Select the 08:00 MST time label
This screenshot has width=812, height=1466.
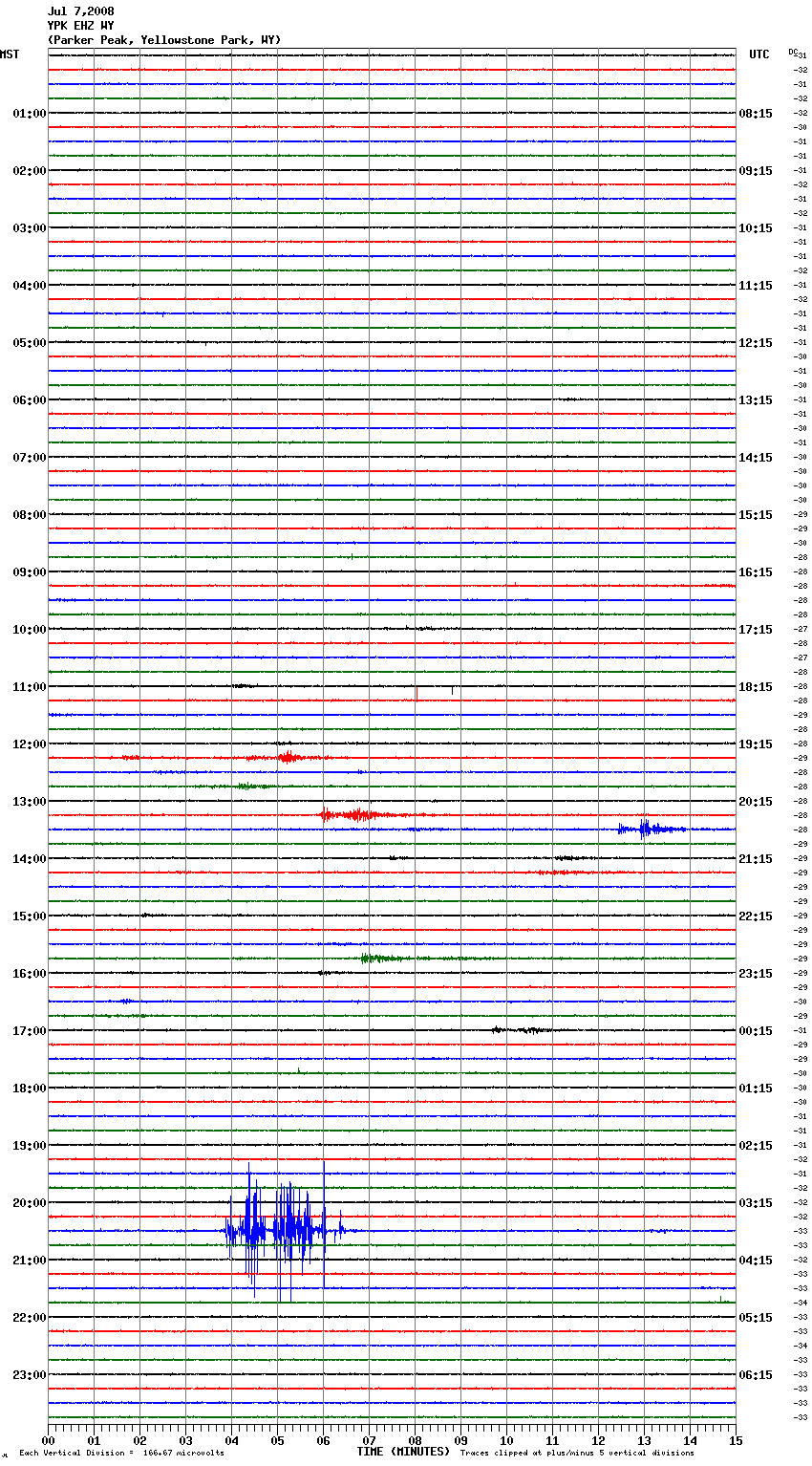(30, 515)
